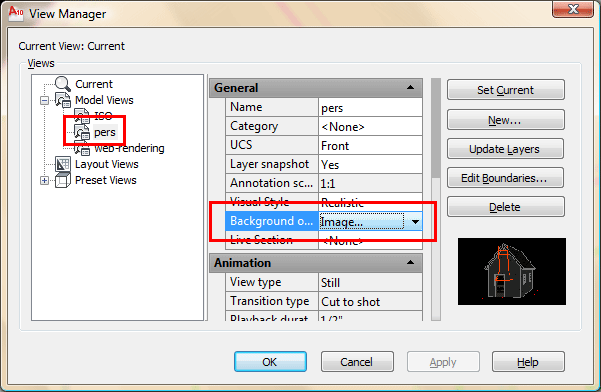The width and height of the screenshot is (601, 392).
Task: Select the Preset Views tree item
Action: coord(106,180)
